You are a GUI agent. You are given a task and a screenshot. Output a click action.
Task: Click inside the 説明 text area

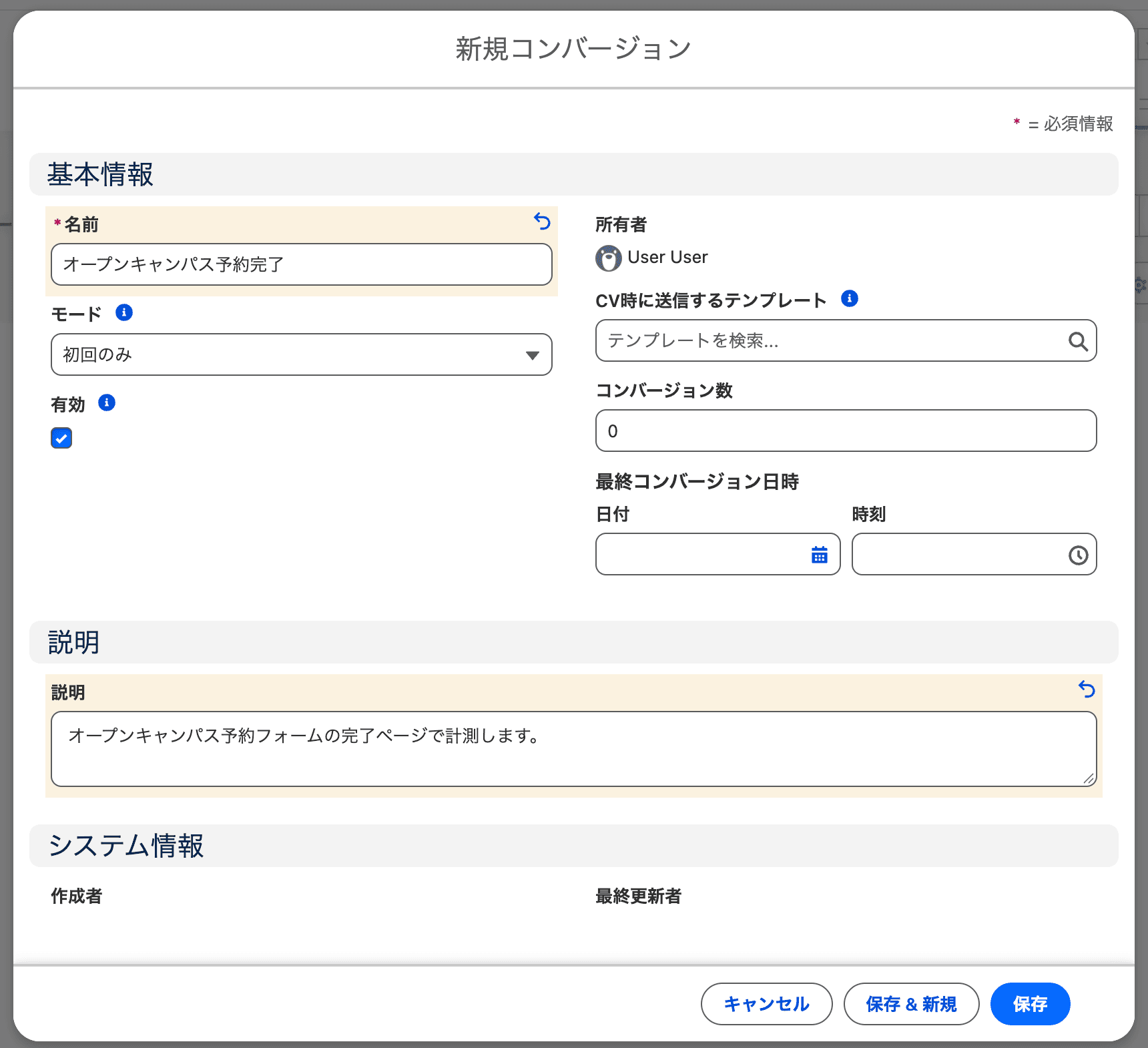point(574,749)
